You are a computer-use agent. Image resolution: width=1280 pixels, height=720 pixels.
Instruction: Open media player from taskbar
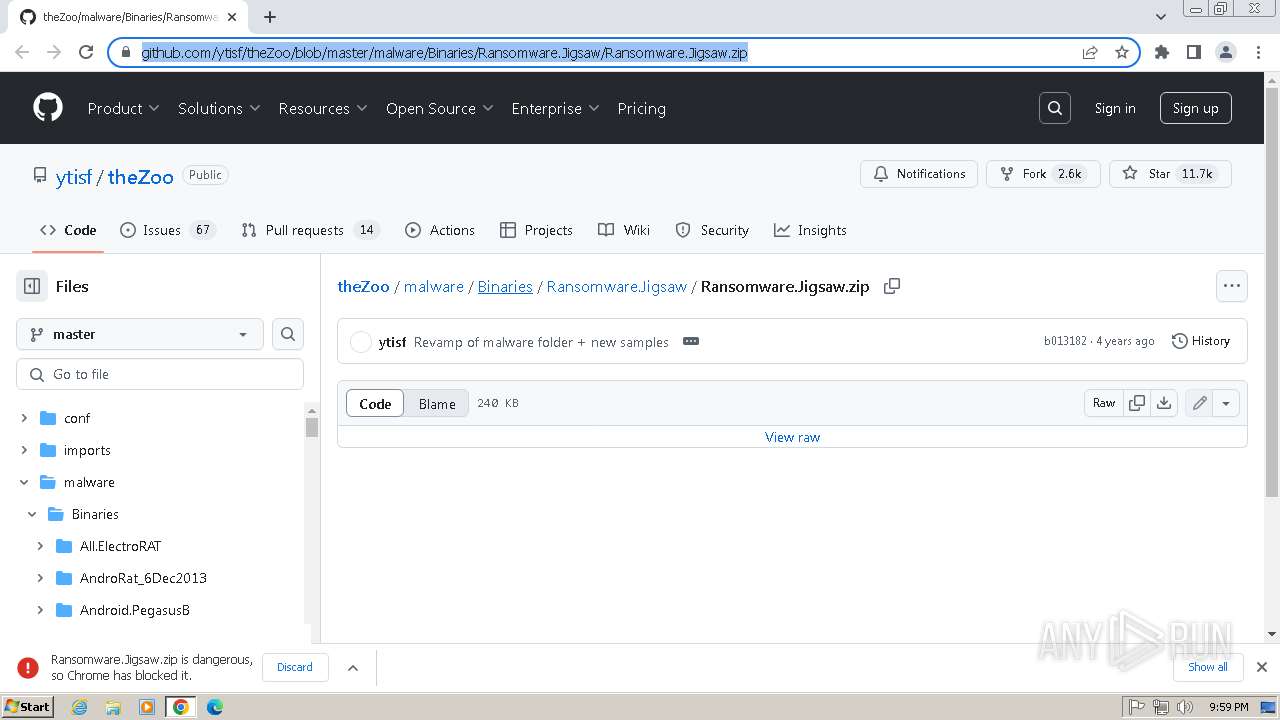(x=147, y=707)
